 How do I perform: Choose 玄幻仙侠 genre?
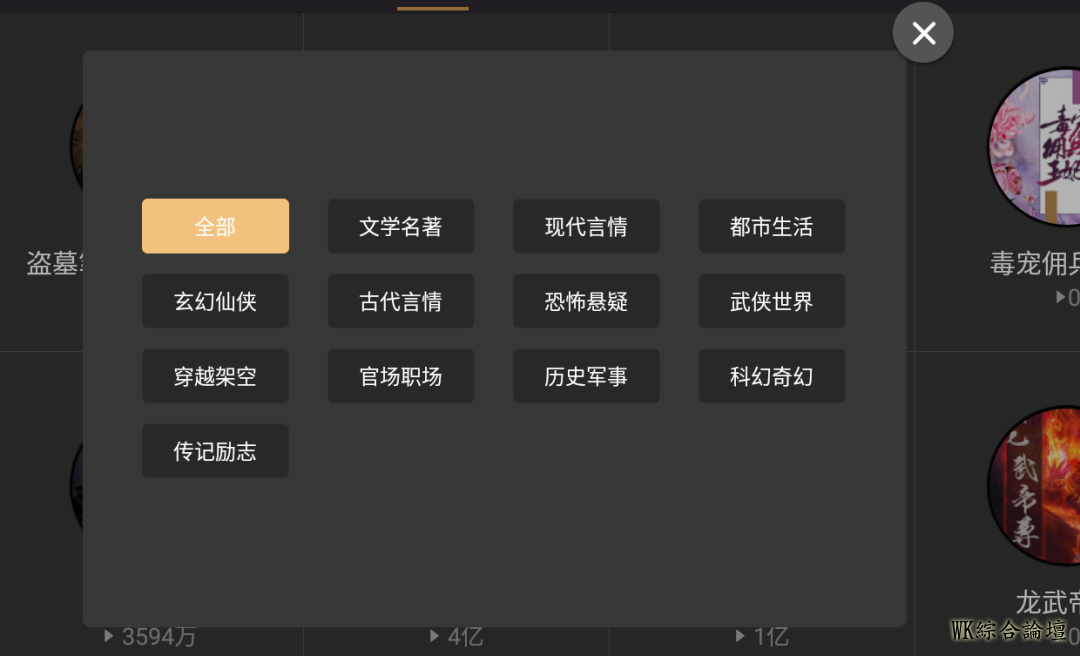(x=215, y=301)
